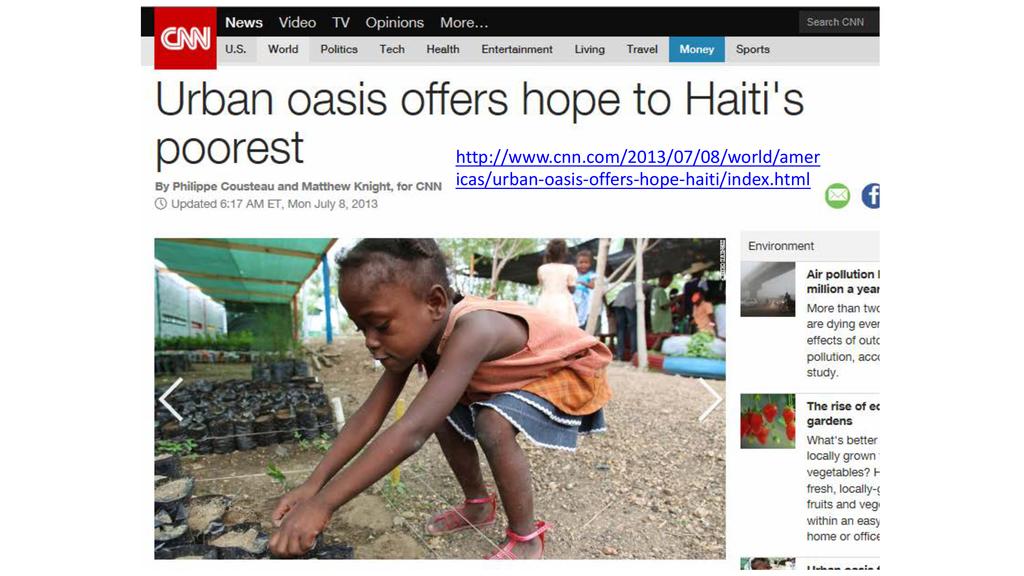Click inside the Search CNN field
1024x576 pixels.
pyautogui.click(x=839, y=22)
